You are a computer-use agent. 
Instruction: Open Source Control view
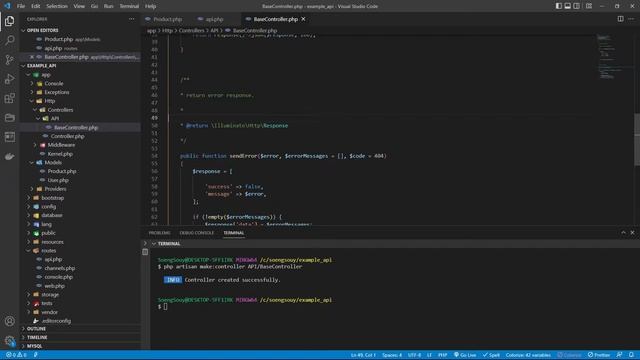[x=9, y=60]
